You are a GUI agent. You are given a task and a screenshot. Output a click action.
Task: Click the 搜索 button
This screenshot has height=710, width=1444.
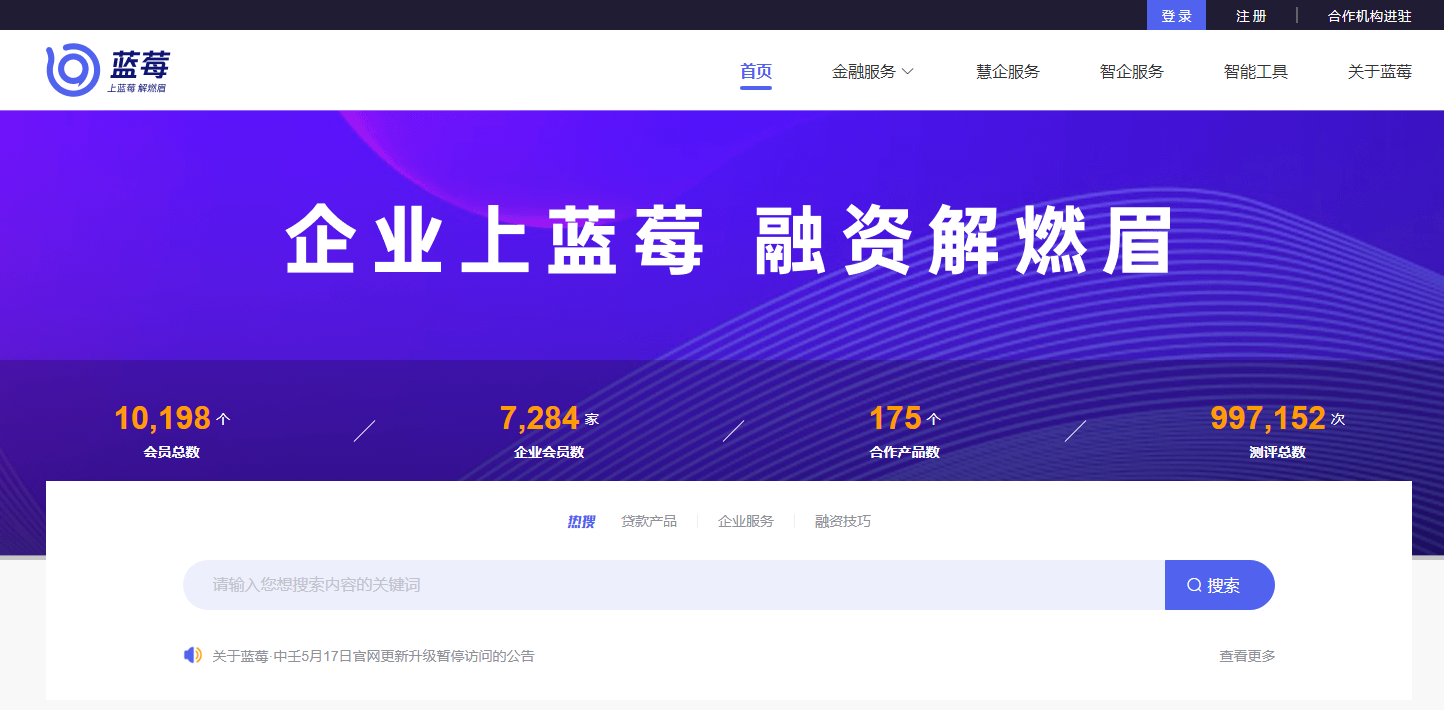point(1220,585)
